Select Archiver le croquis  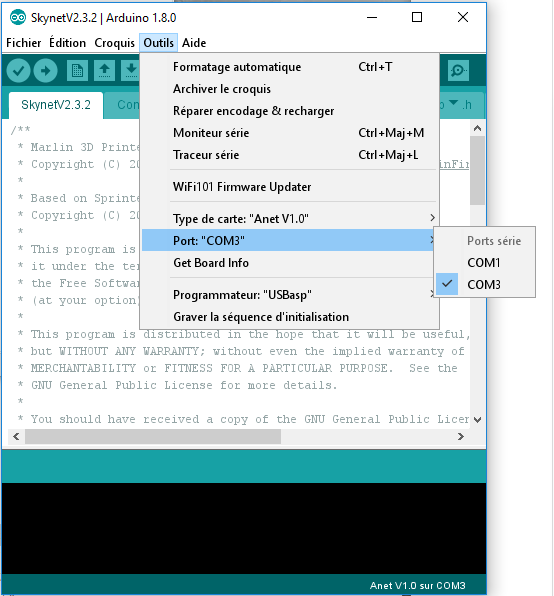[x=290, y=89]
